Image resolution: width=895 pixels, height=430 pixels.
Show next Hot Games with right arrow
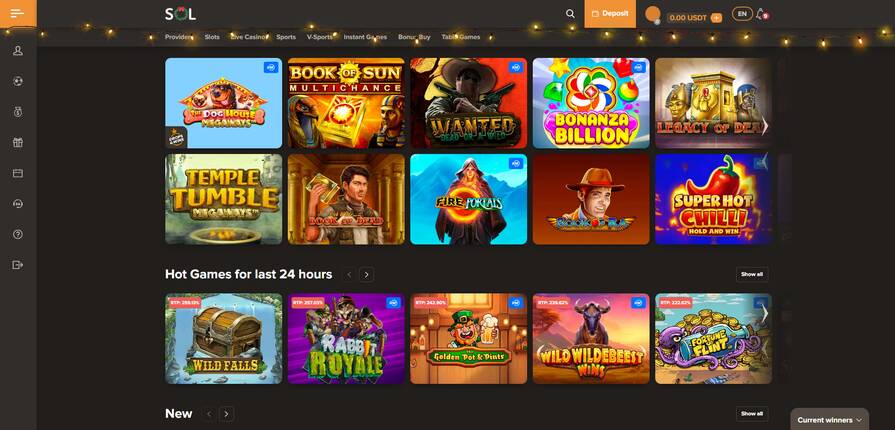click(366, 275)
